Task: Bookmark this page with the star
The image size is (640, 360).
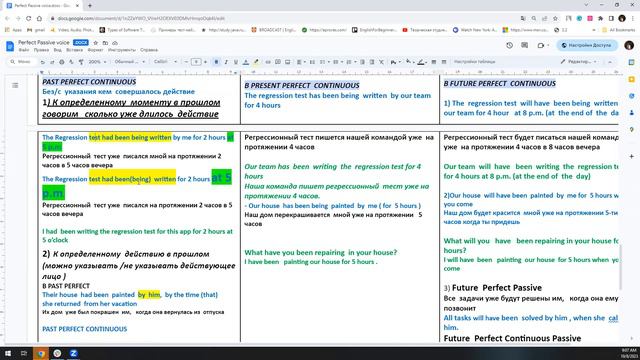Action: click(555, 18)
